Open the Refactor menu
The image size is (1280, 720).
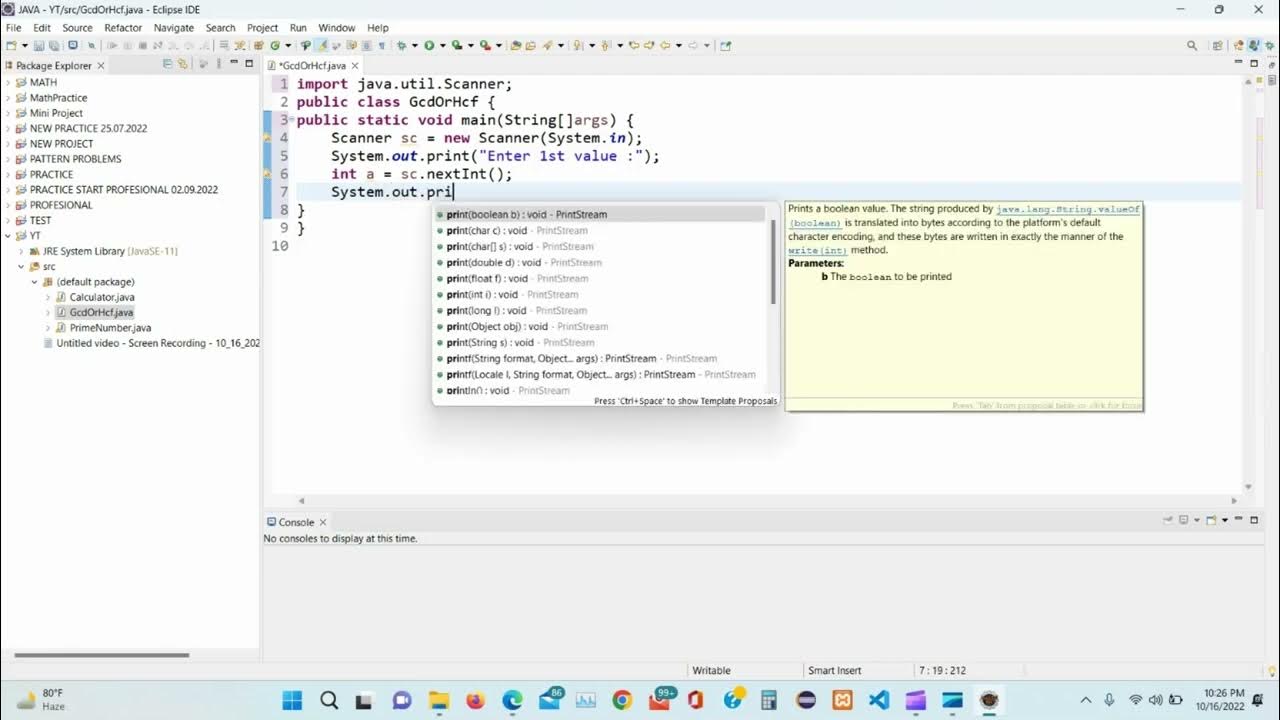pos(123,28)
